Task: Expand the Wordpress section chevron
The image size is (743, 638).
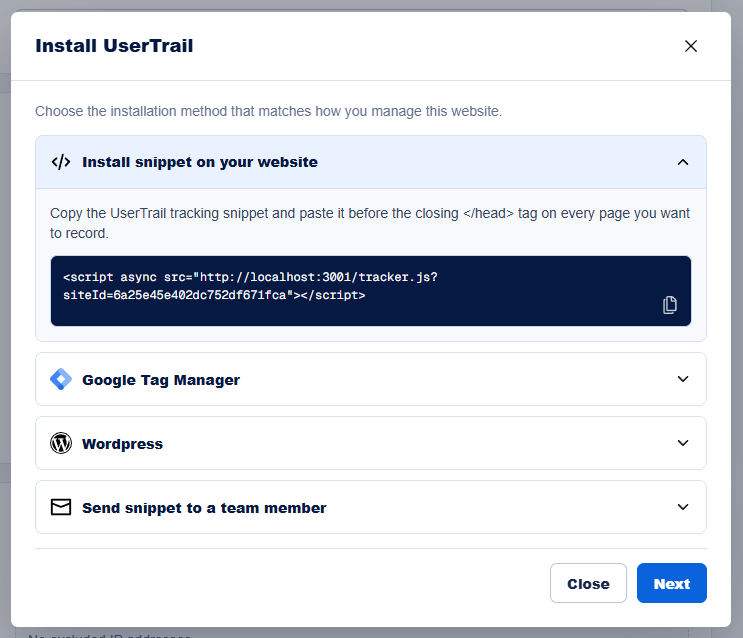Action: click(x=683, y=443)
